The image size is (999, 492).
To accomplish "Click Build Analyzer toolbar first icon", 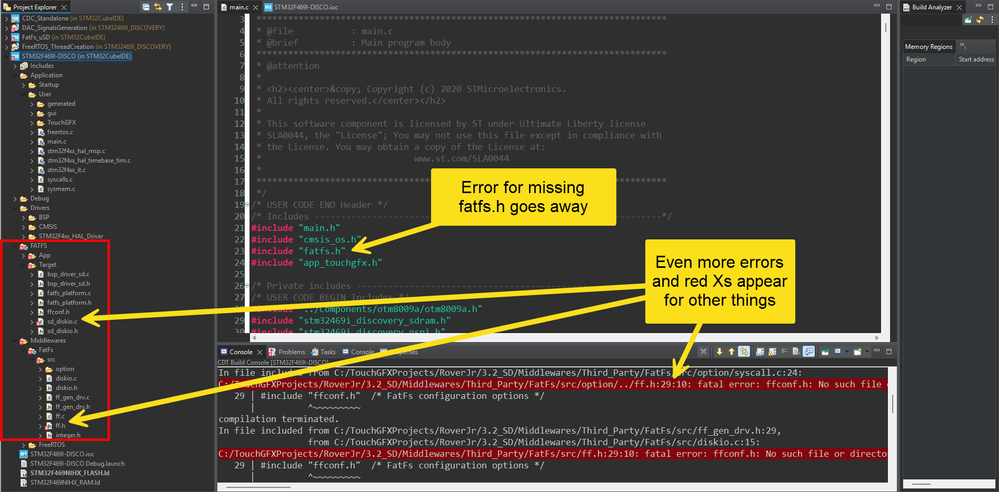I will pos(968,20).
